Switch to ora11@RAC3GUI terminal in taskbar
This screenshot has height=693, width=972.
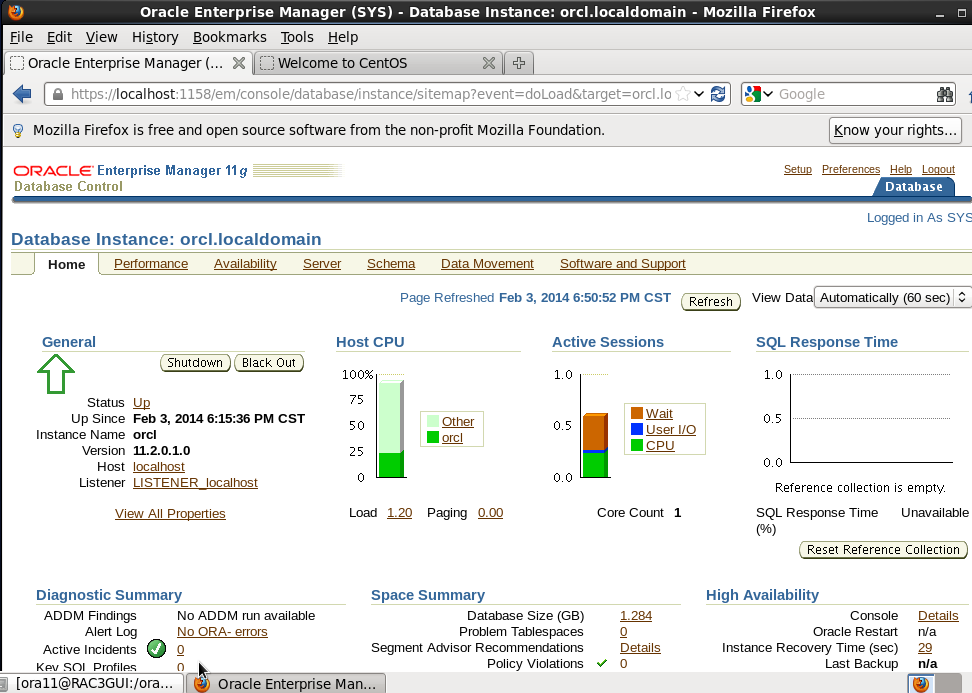pyautogui.click(x=93, y=683)
